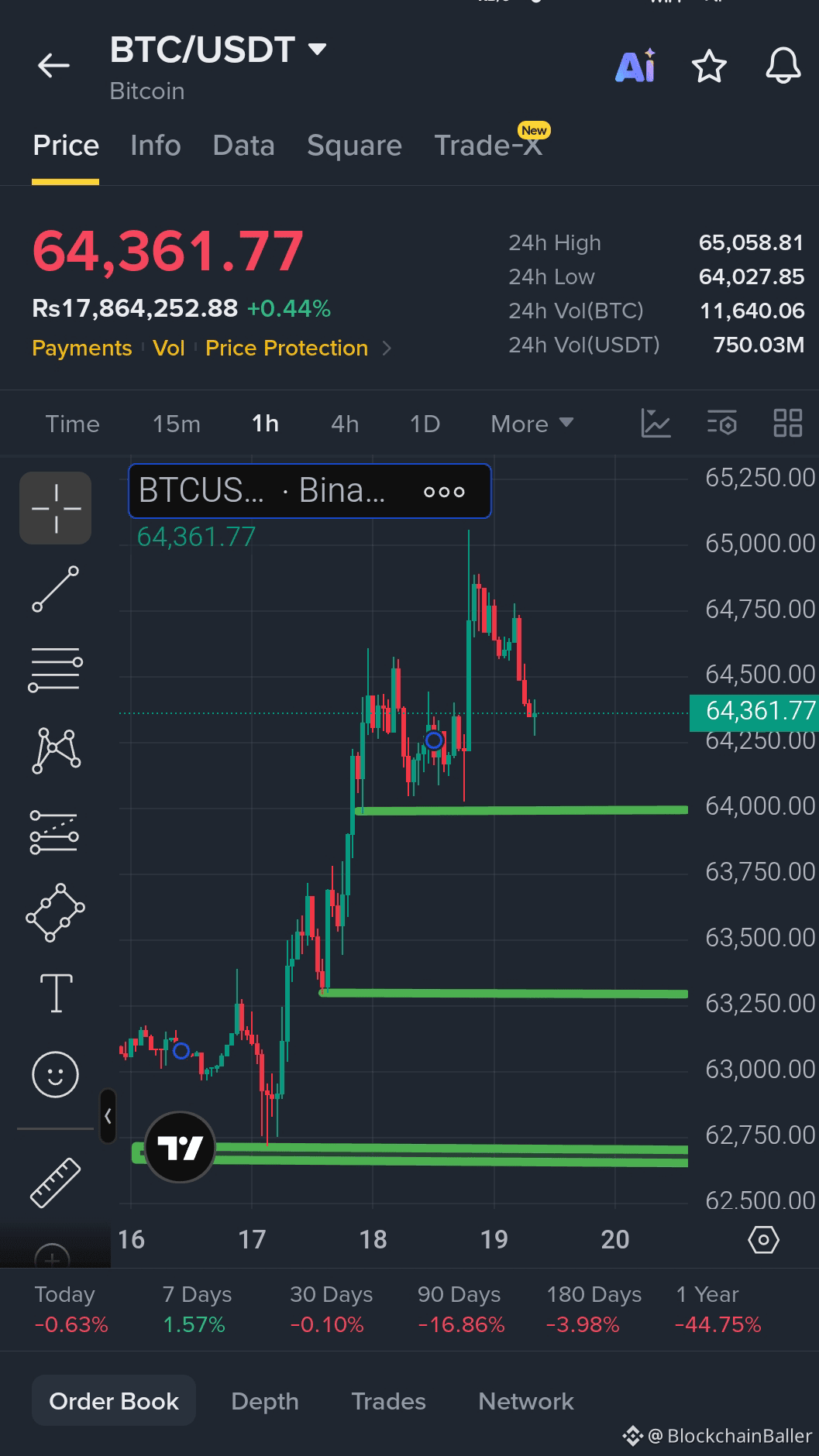The width and height of the screenshot is (819, 1456).
Task: Switch to the Info tab
Action: pos(156,146)
